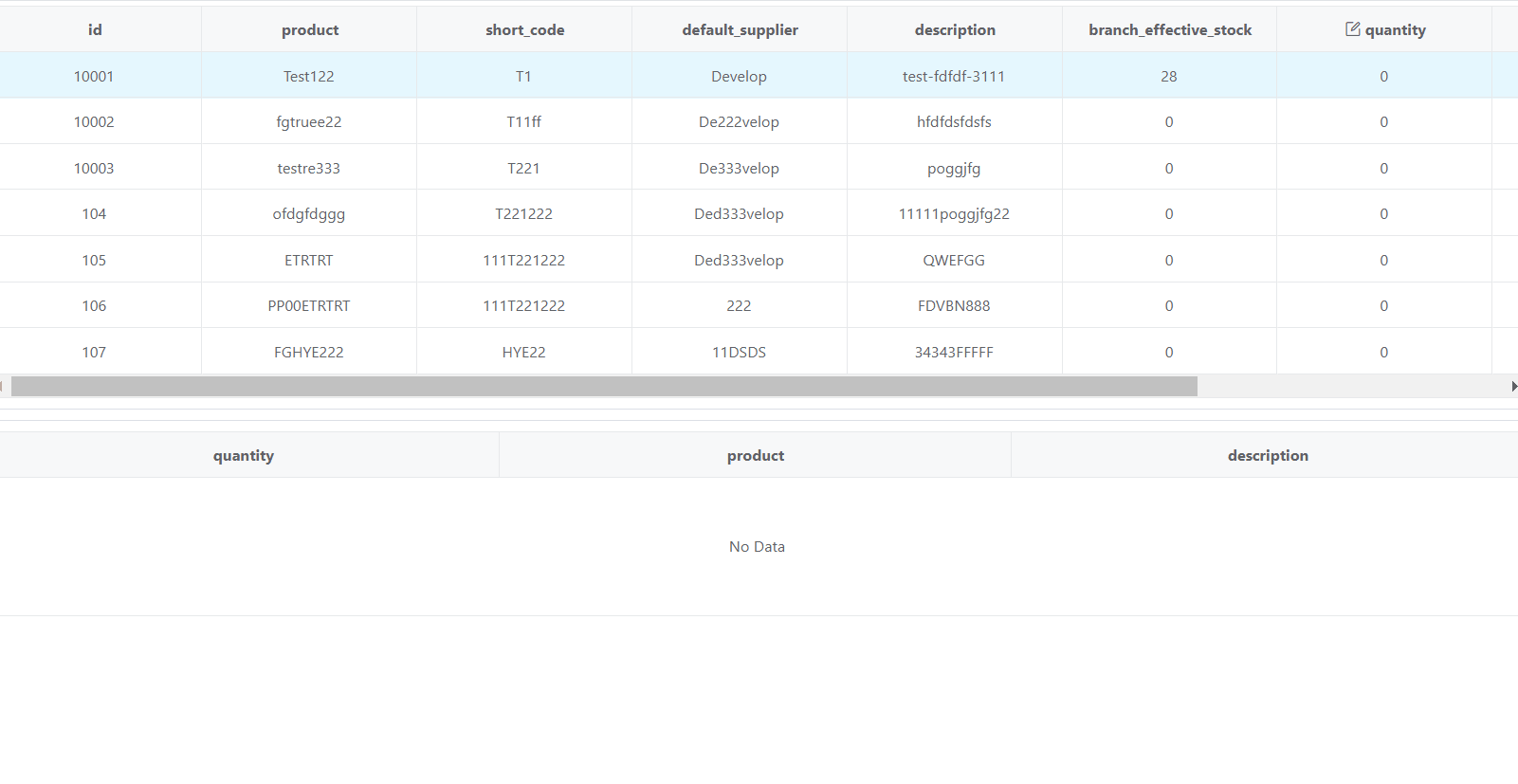This screenshot has height=784, width=1518.
Task: Click the right arrow of horizontal scrollbar
Action: [x=1513, y=386]
